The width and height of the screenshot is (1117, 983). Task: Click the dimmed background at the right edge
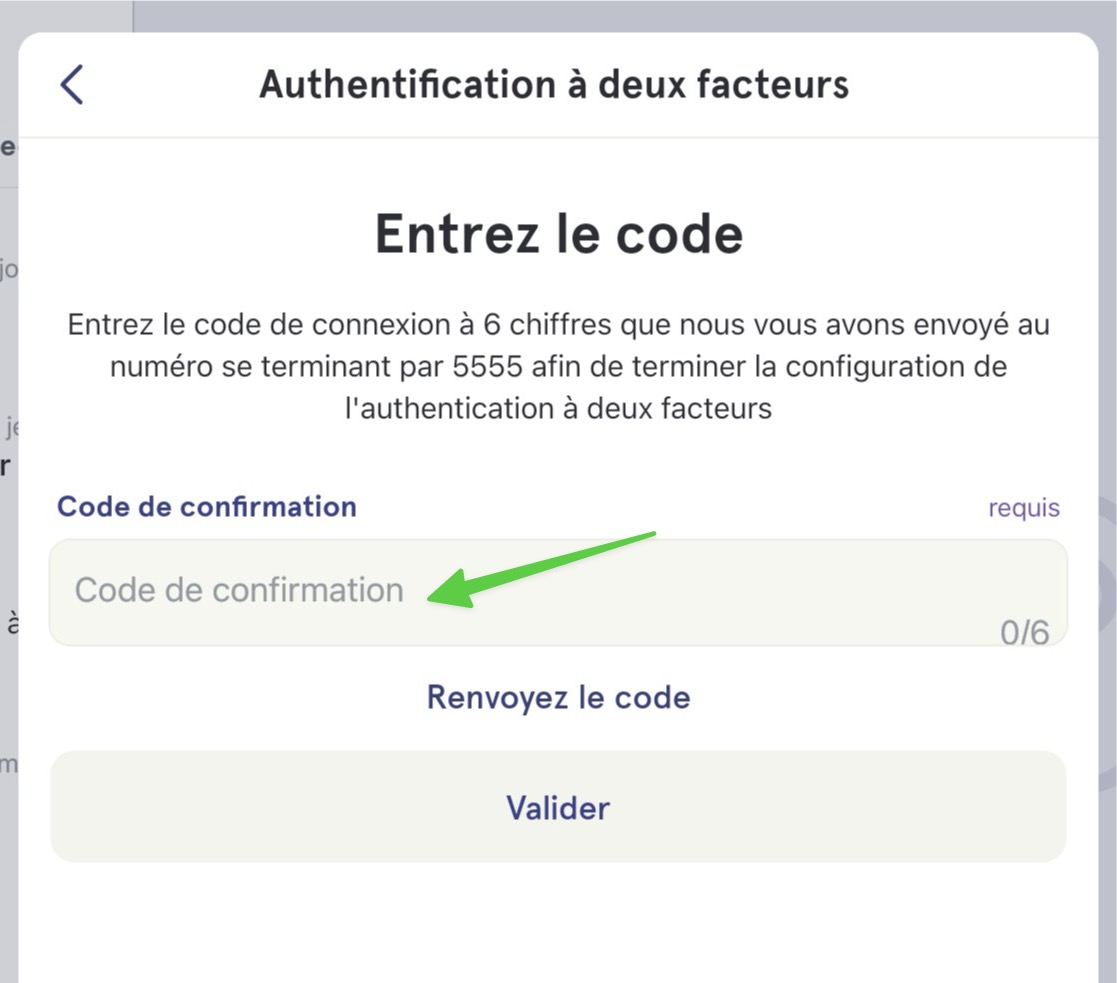click(x=1108, y=499)
